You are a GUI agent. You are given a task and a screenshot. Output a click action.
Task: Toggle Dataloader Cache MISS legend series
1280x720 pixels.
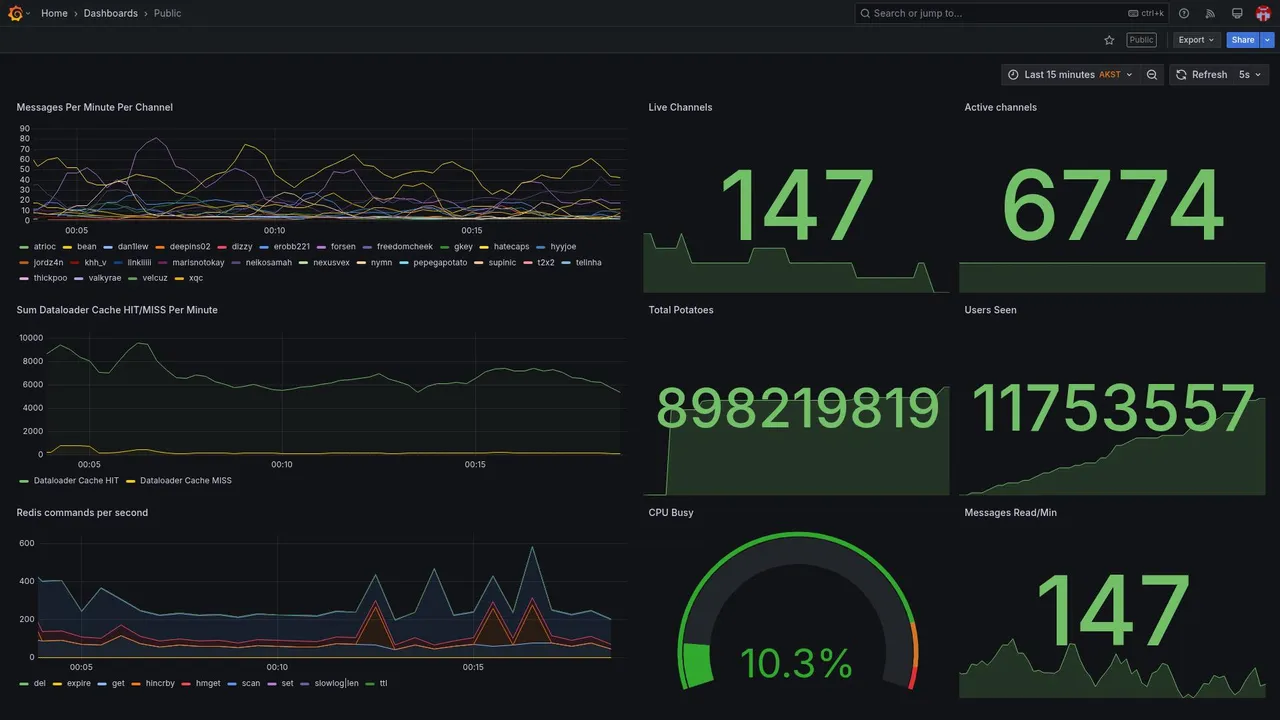point(179,480)
